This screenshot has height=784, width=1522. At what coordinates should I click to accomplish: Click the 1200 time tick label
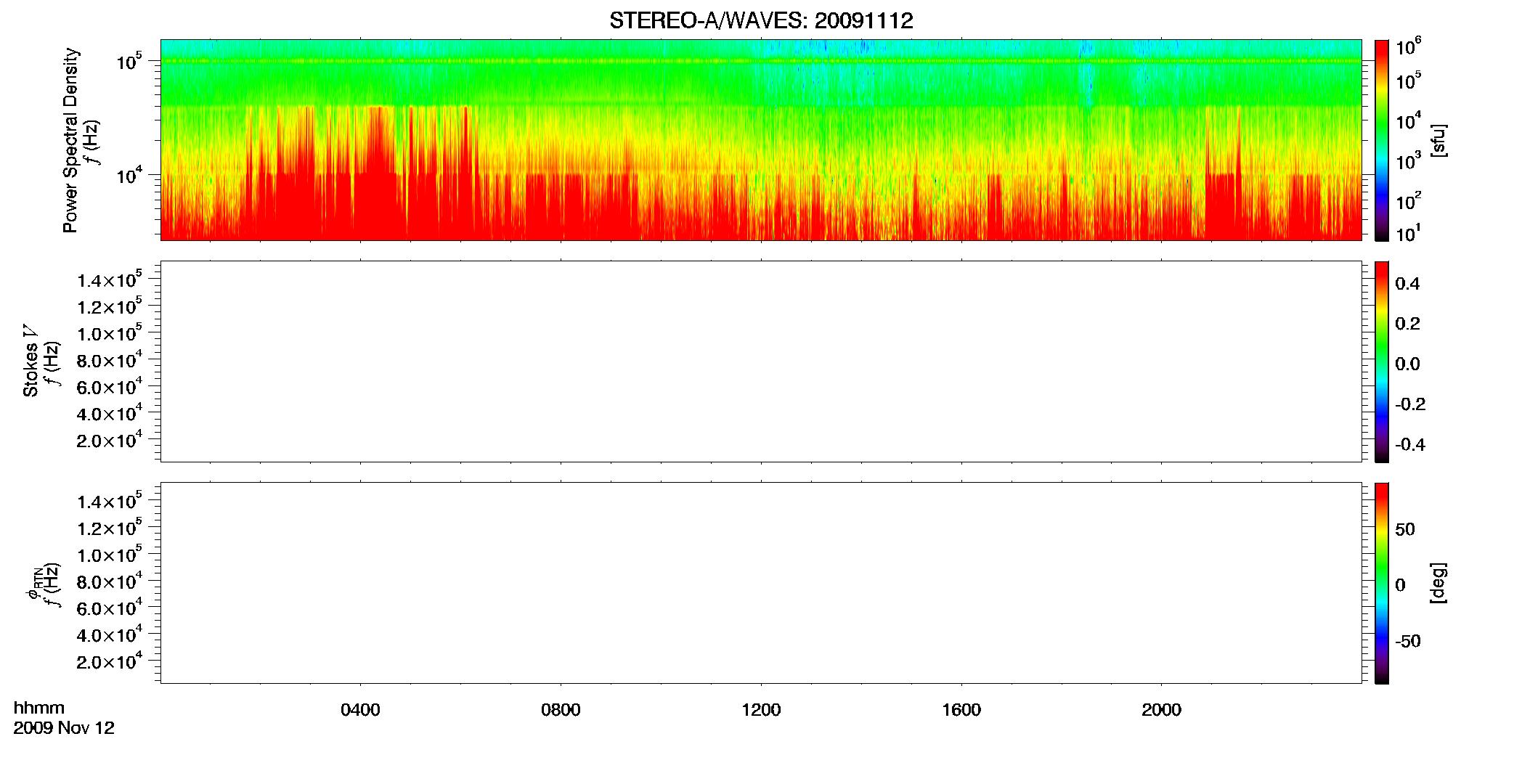(x=761, y=709)
